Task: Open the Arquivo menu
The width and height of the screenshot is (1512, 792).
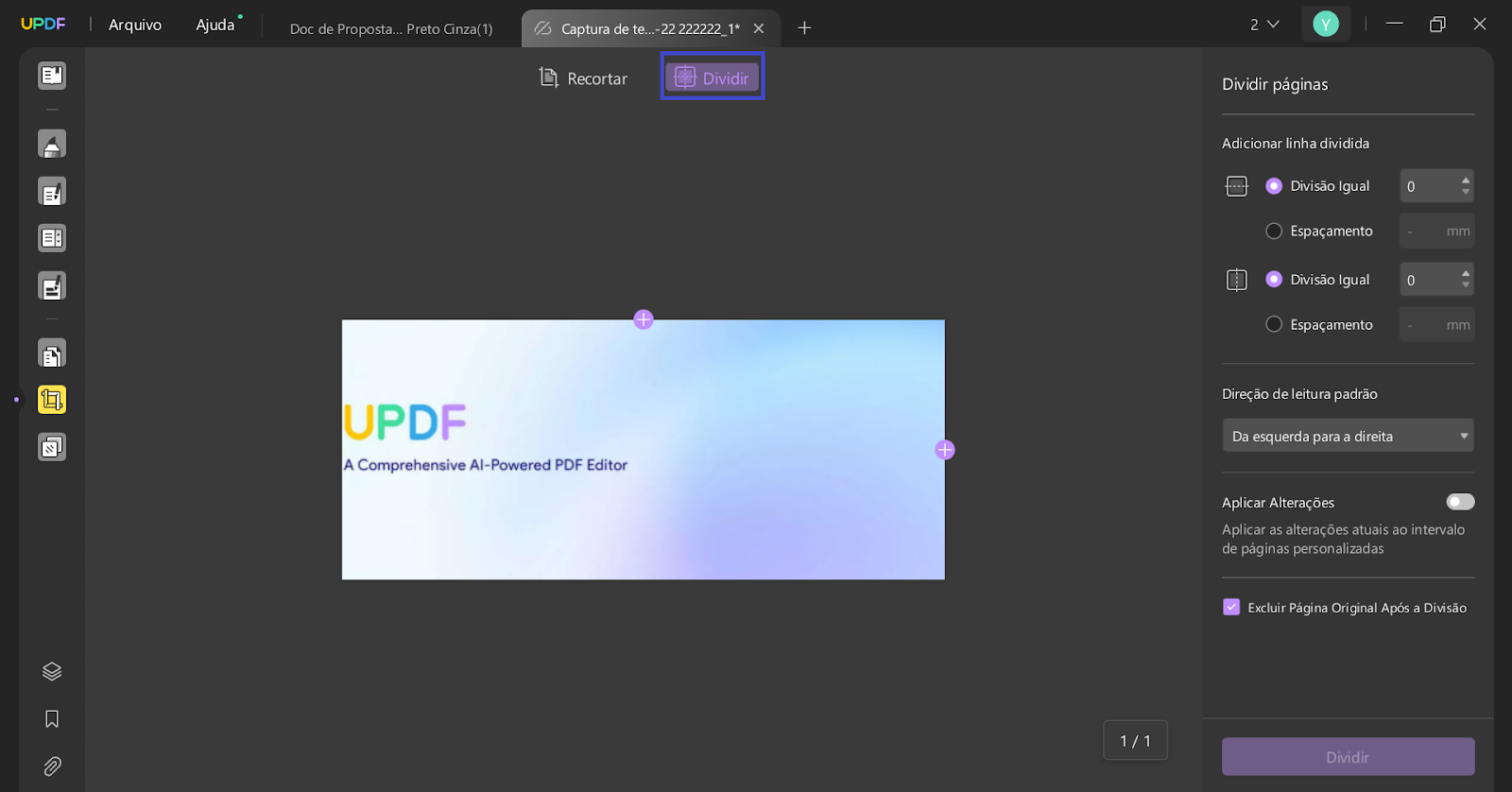Action: coord(135,25)
